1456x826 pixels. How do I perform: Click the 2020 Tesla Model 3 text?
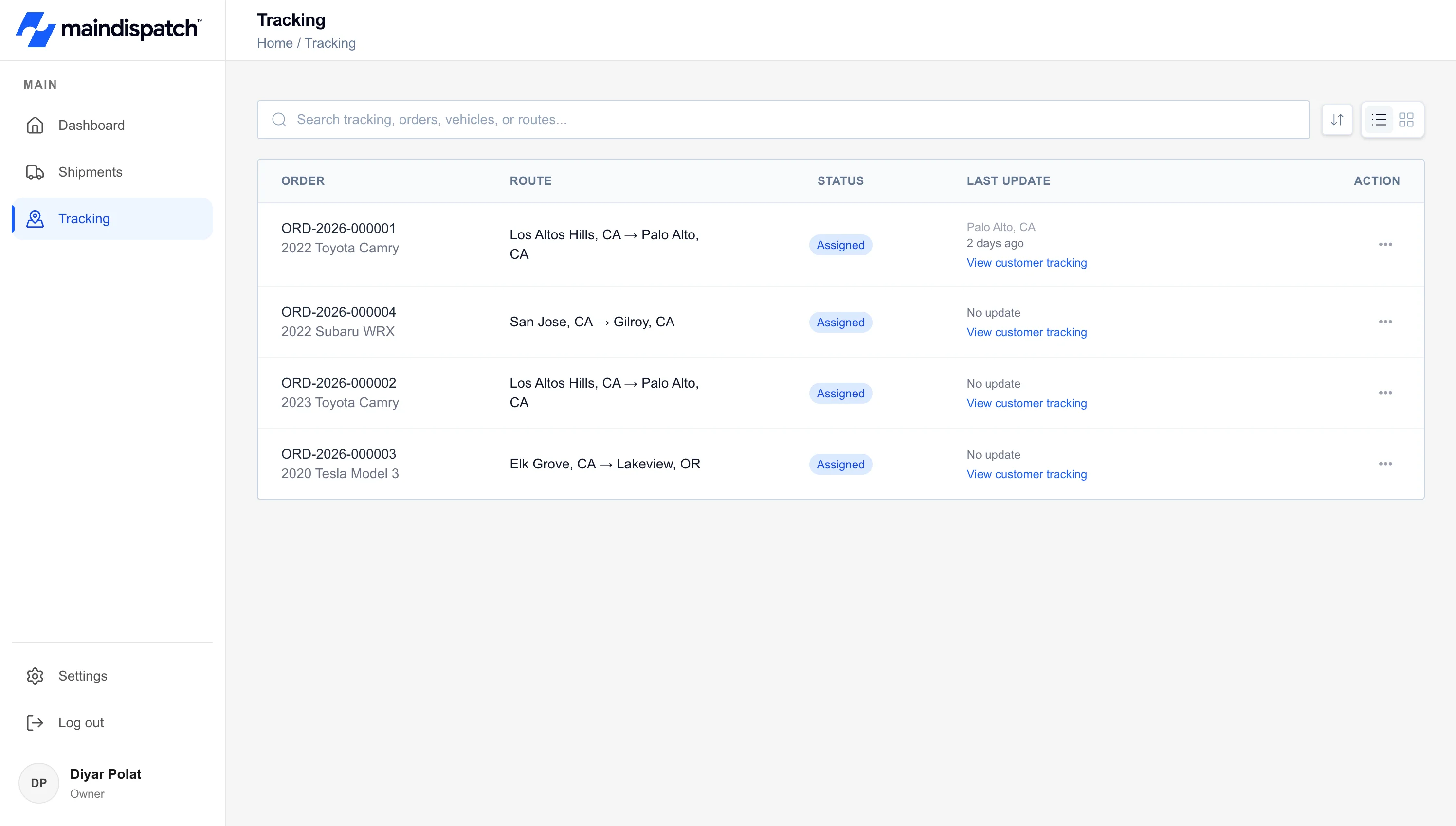coord(340,473)
